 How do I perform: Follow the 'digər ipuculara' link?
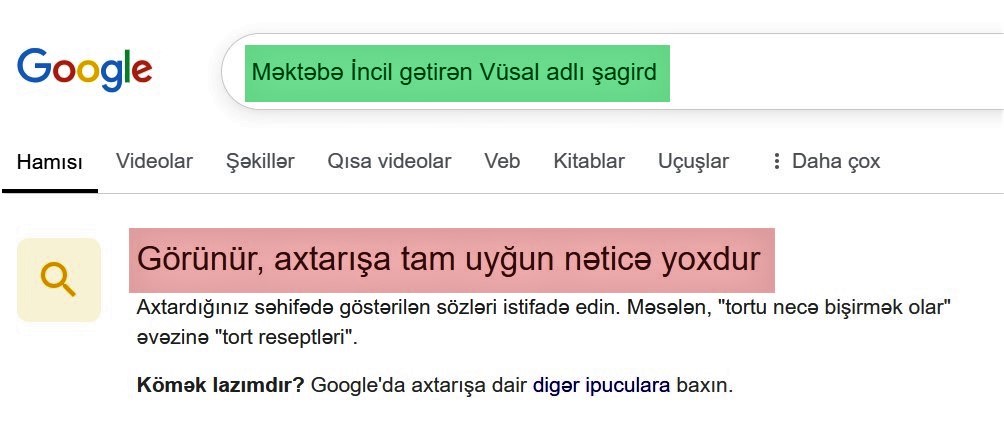(601, 384)
